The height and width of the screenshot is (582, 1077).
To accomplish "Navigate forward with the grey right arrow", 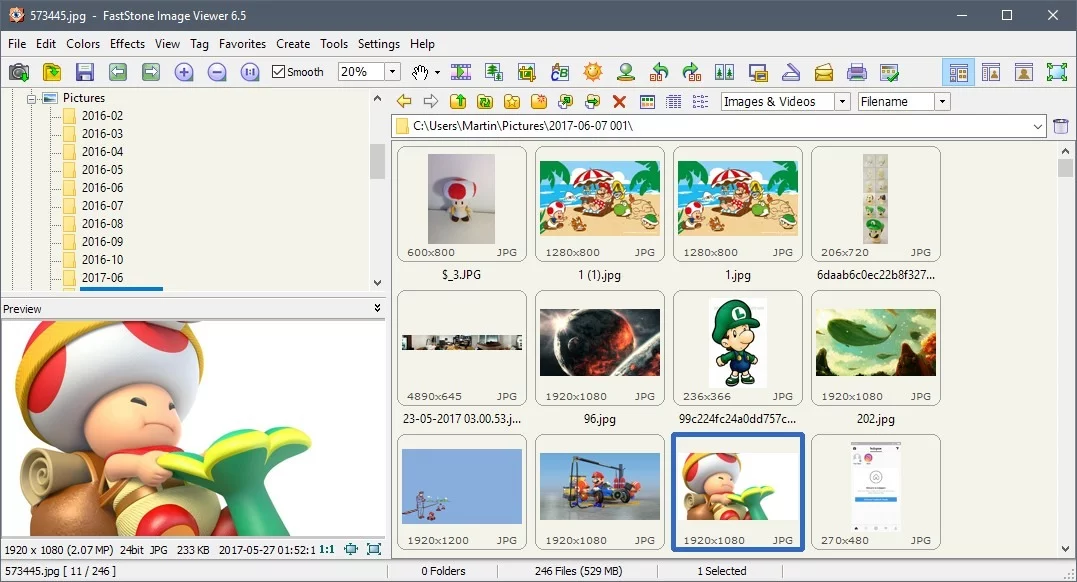I will (431, 102).
